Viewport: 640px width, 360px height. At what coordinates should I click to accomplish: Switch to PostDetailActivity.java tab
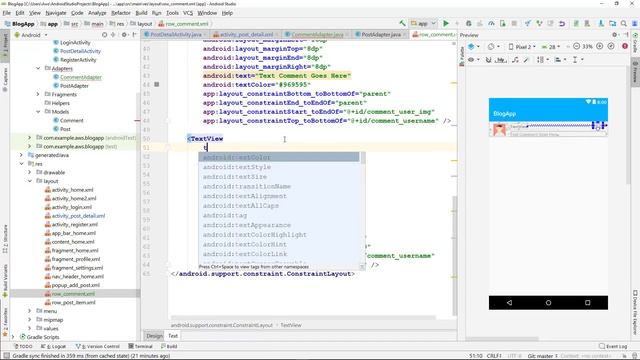176,35
